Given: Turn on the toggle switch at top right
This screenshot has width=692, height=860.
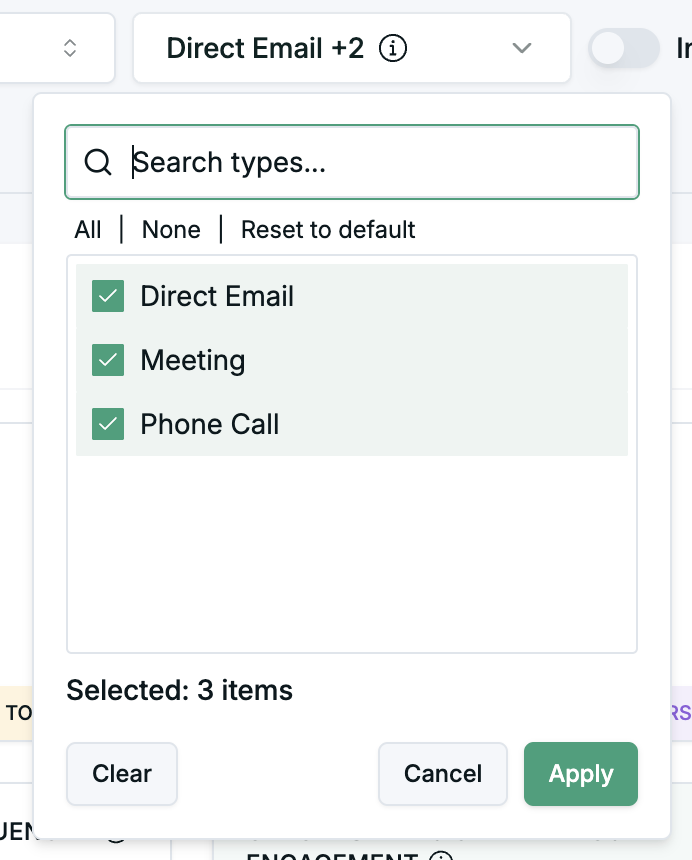Looking at the screenshot, I should 624,48.
